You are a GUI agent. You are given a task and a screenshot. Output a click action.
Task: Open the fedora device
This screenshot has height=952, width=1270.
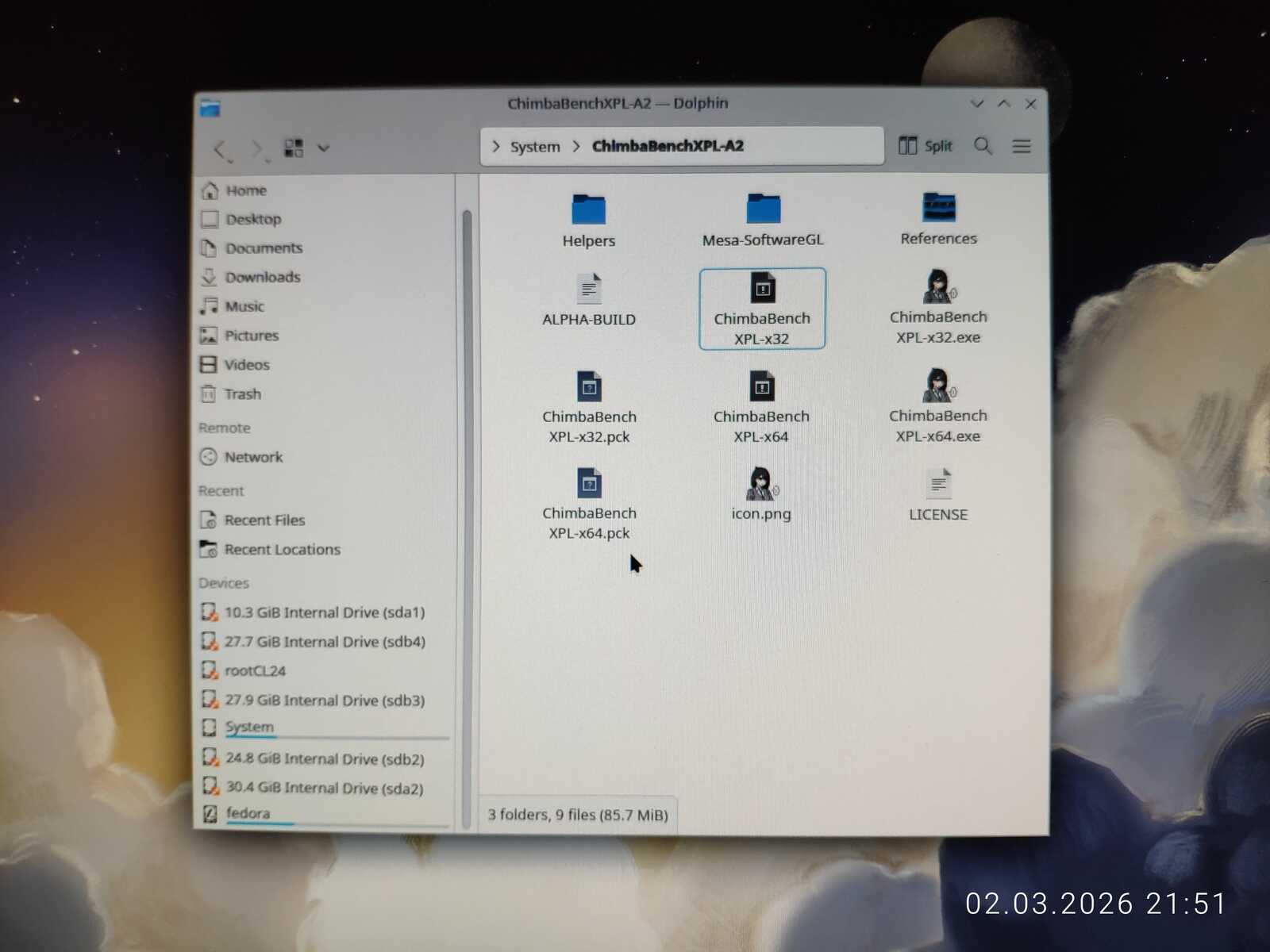click(x=325, y=814)
